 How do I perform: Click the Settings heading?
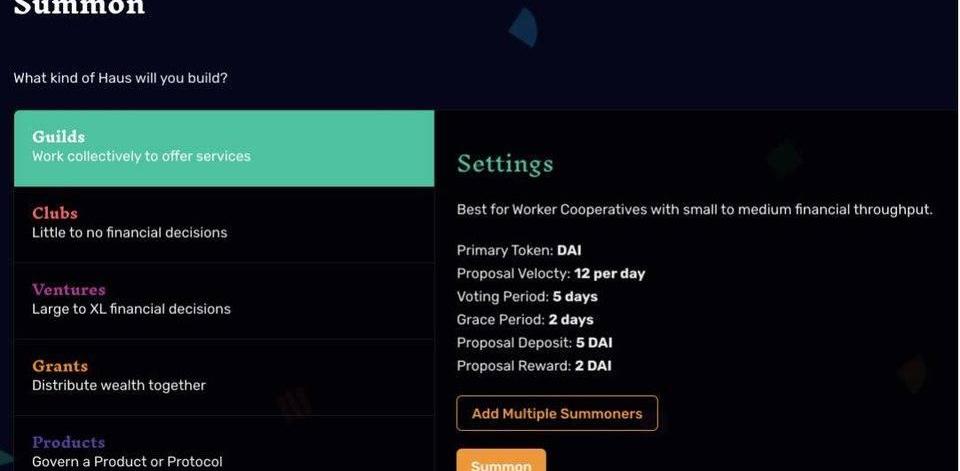[504, 164]
